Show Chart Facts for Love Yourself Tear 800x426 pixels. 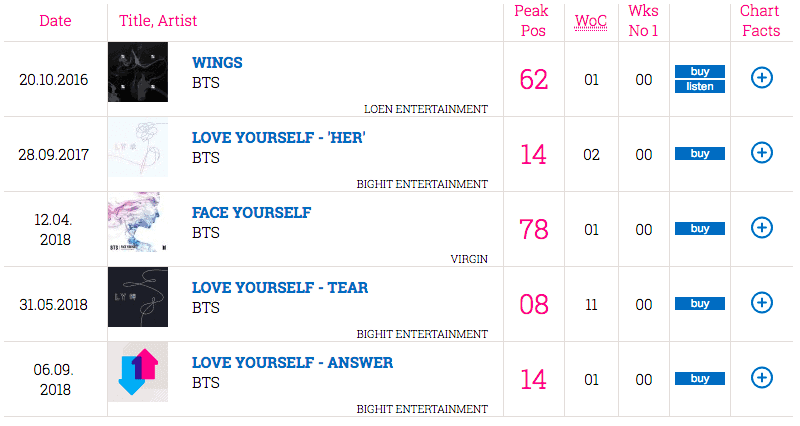tap(761, 302)
